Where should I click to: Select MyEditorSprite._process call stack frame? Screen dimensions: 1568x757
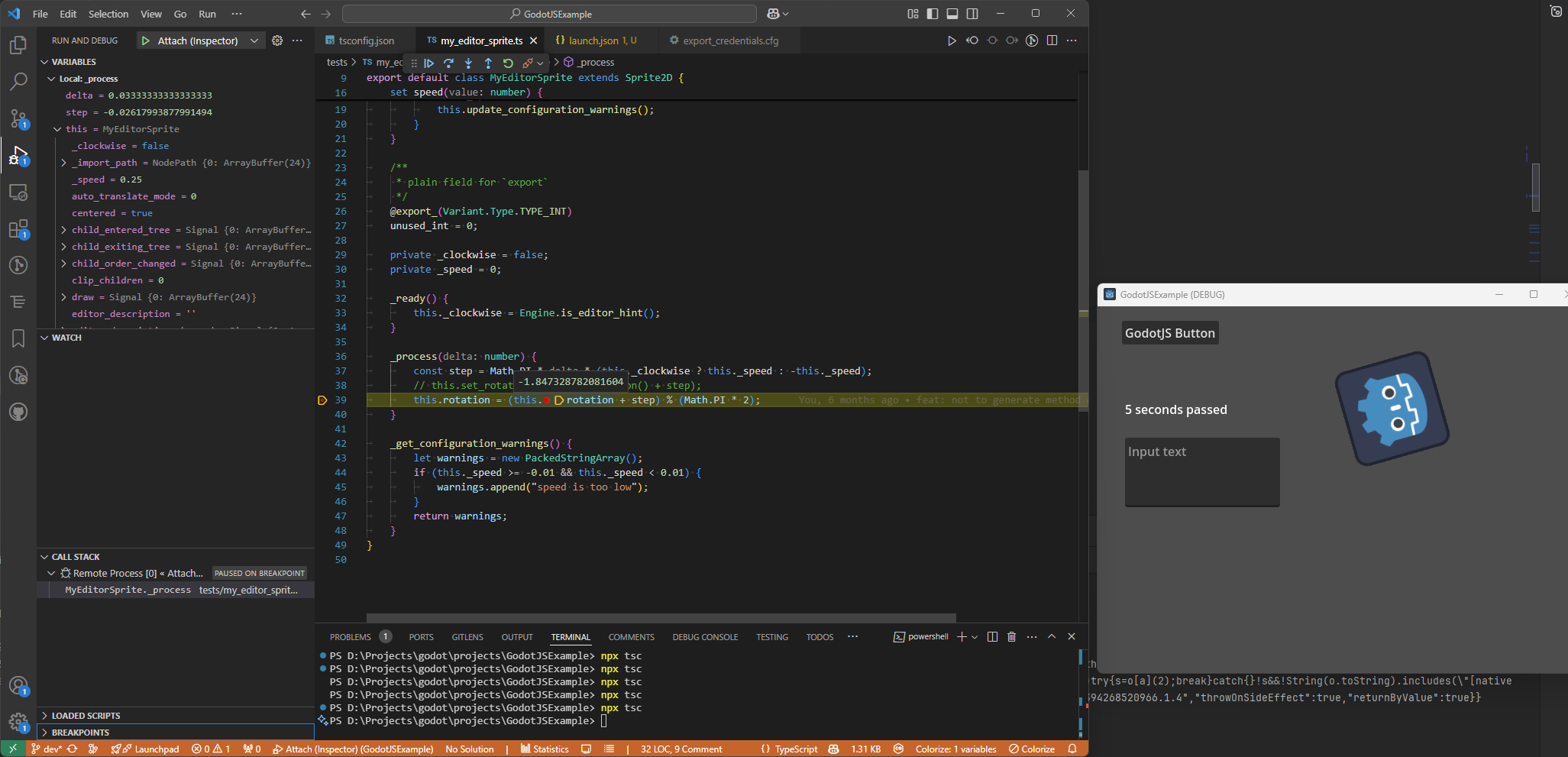tap(176, 590)
